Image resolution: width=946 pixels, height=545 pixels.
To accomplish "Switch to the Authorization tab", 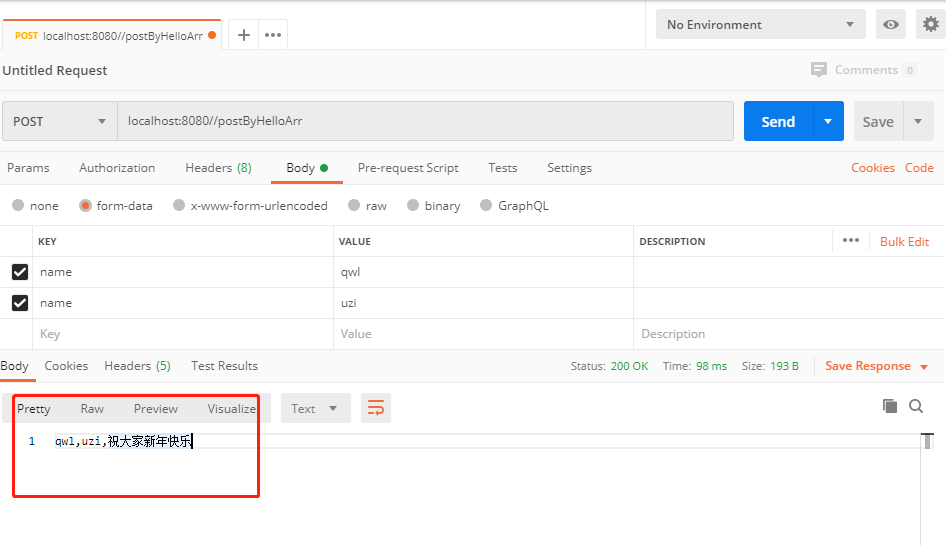I will coord(117,168).
